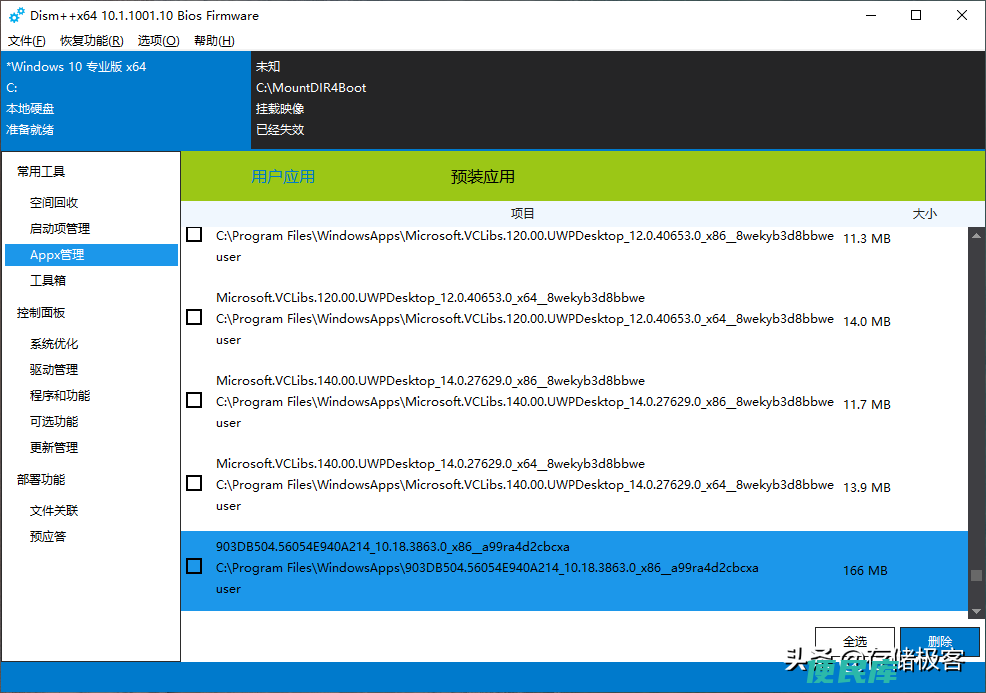986x693 pixels.
Task: Open the 文件(F) menu
Action: 26,41
